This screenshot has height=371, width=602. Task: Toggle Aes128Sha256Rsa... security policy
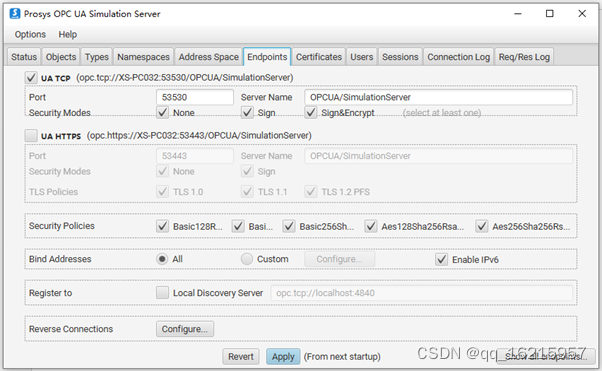[x=370, y=226]
